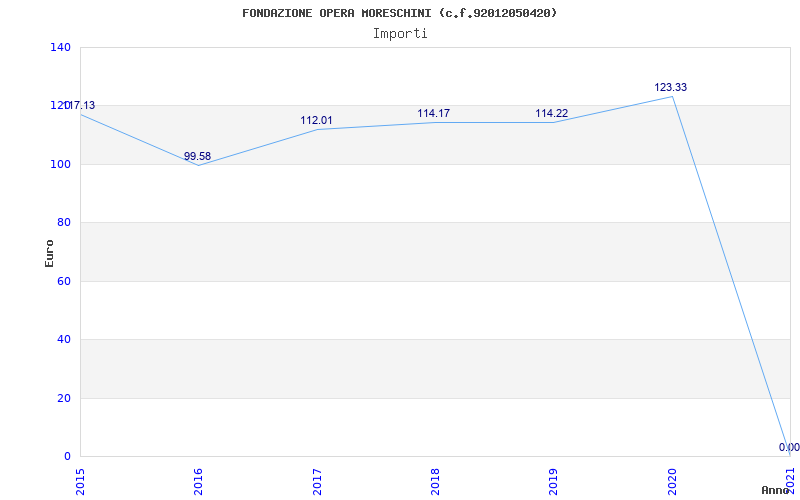The image size is (800, 500).
Task: Click the 114.17 data label
Action: [434, 113]
